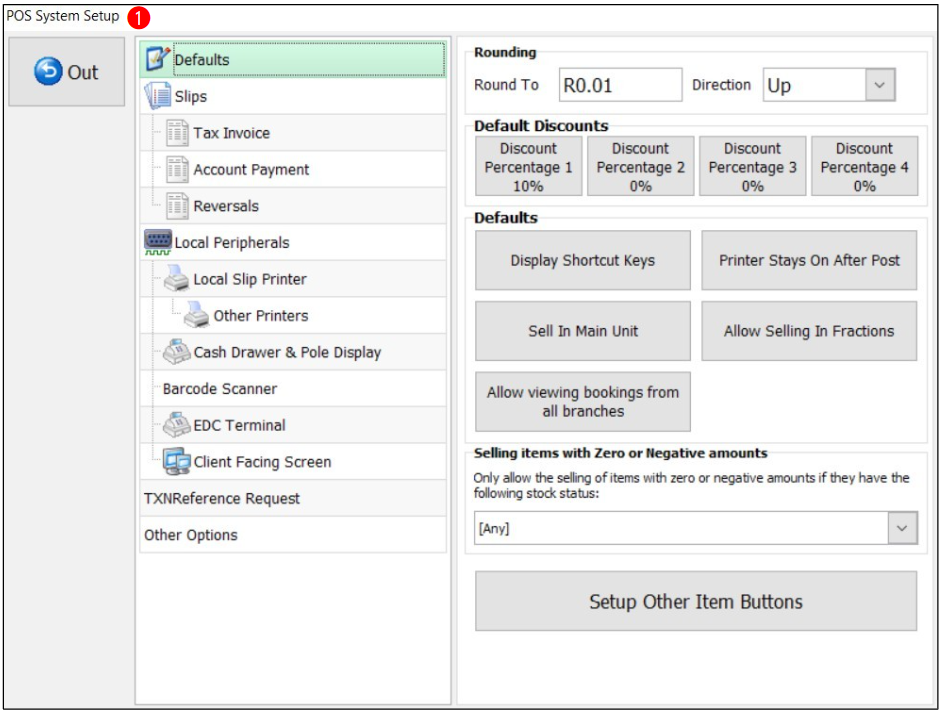Click Discount Percentage 4 button
Viewport: 941px width, 713px height.
click(865, 166)
